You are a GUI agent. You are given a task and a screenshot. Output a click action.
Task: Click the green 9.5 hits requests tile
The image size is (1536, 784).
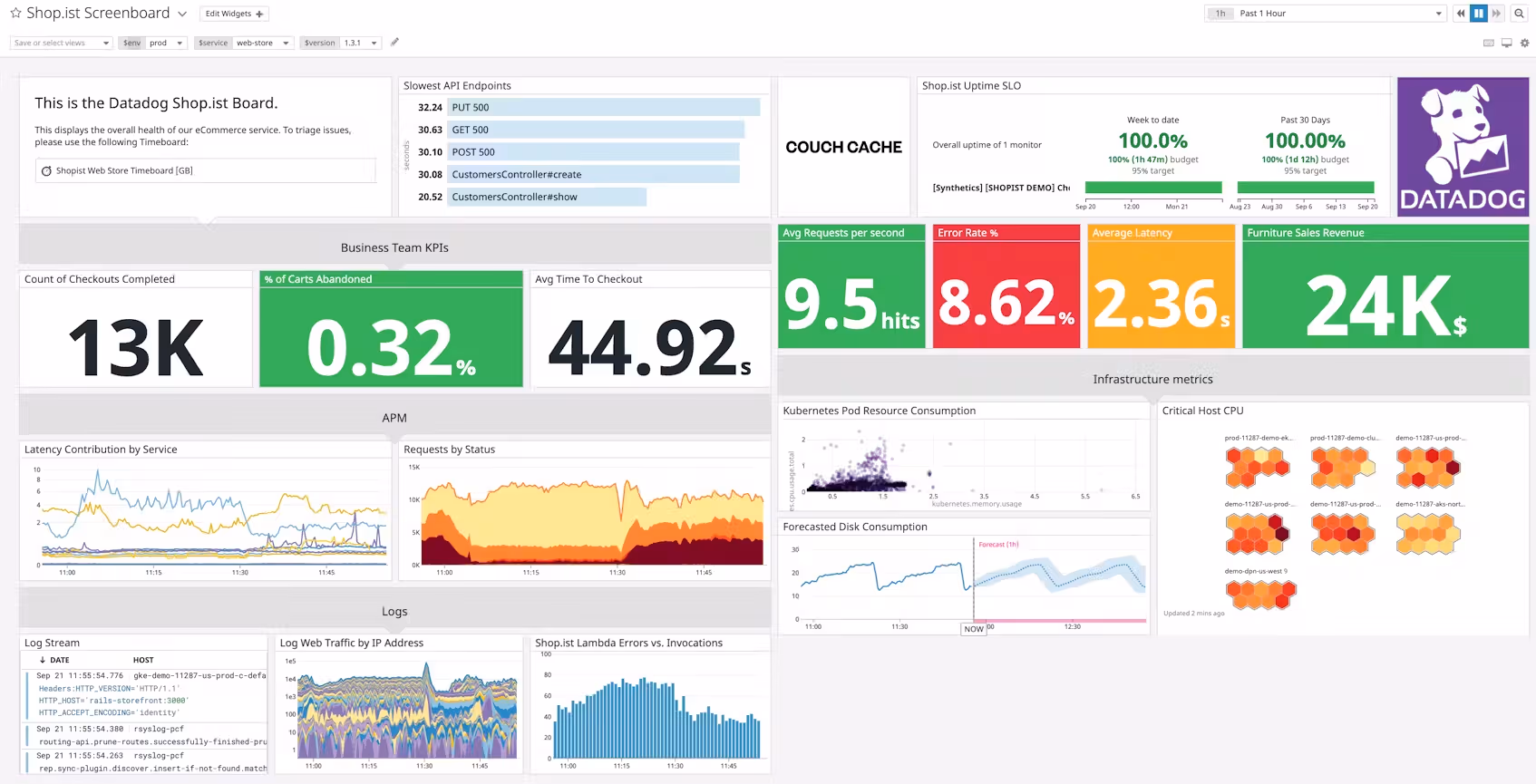pyautogui.click(x=851, y=286)
